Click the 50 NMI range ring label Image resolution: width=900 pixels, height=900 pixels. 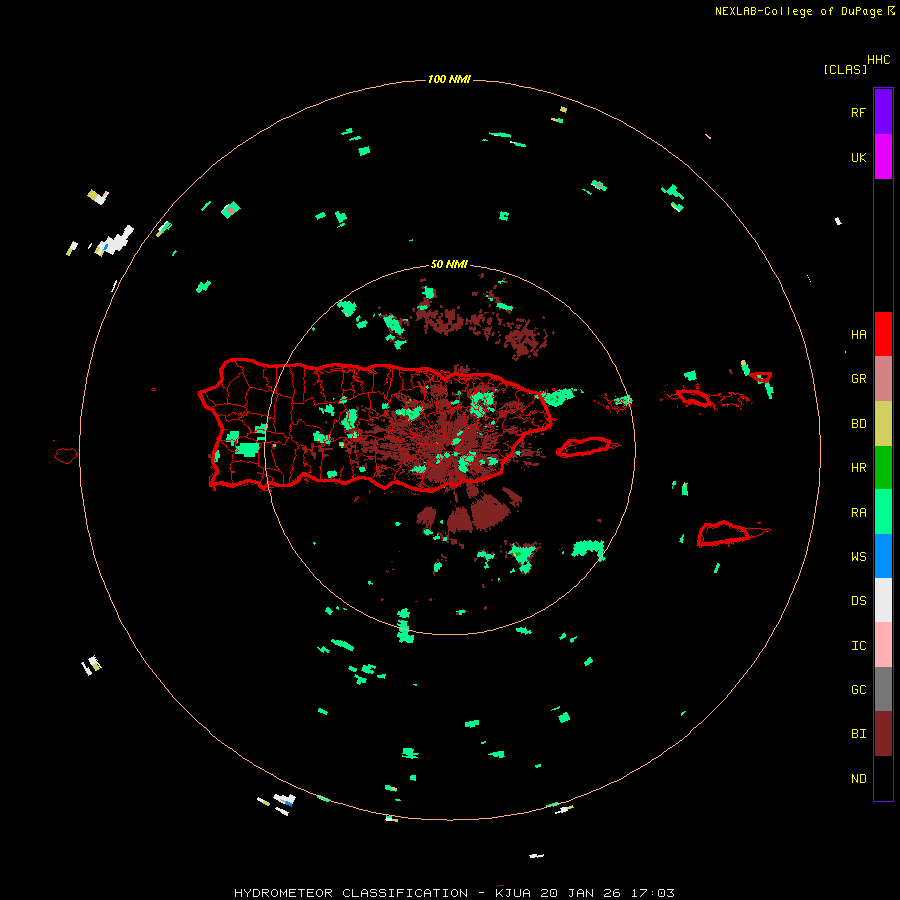(449, 264)
